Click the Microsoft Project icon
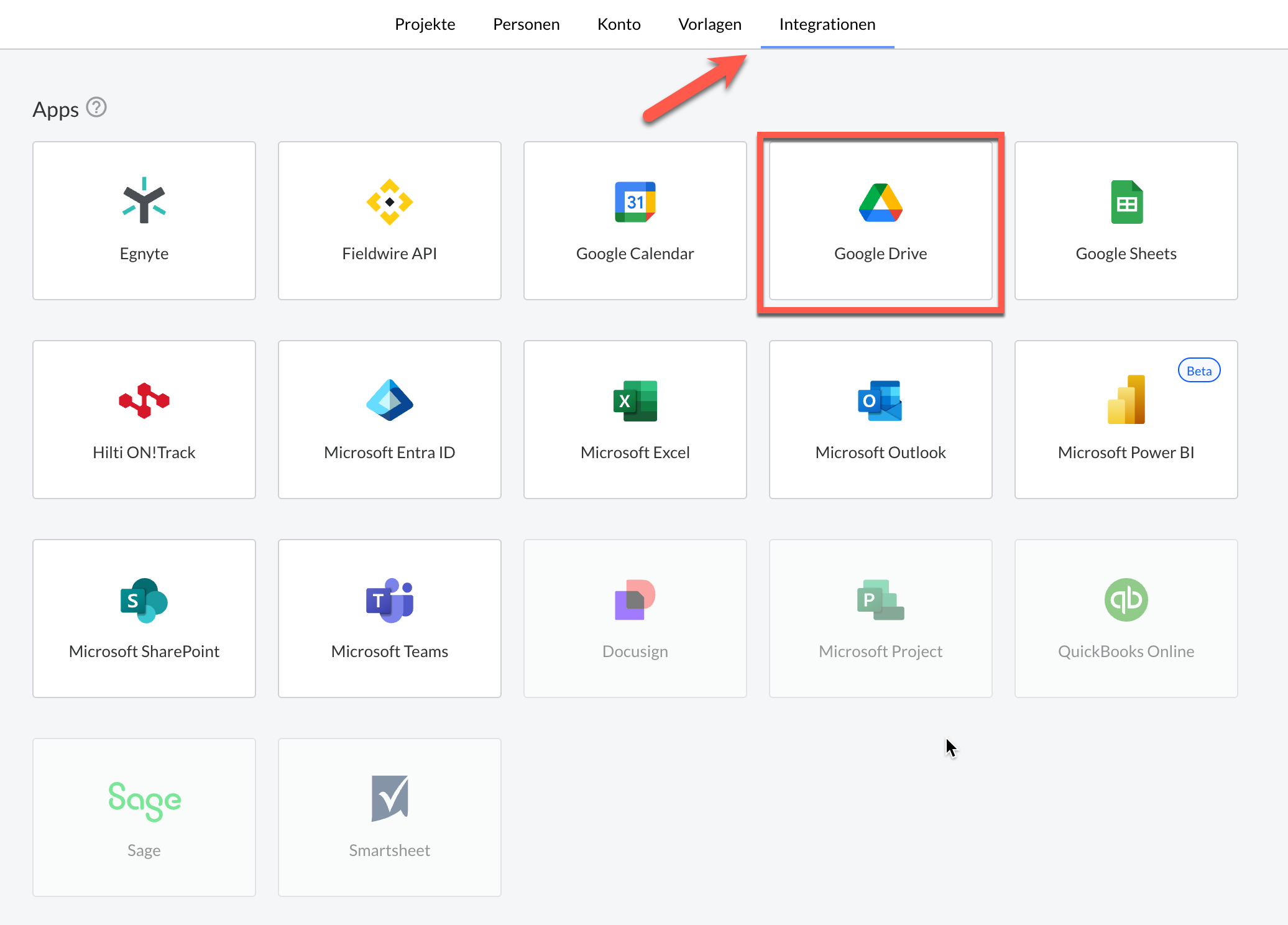 [881, 600]
